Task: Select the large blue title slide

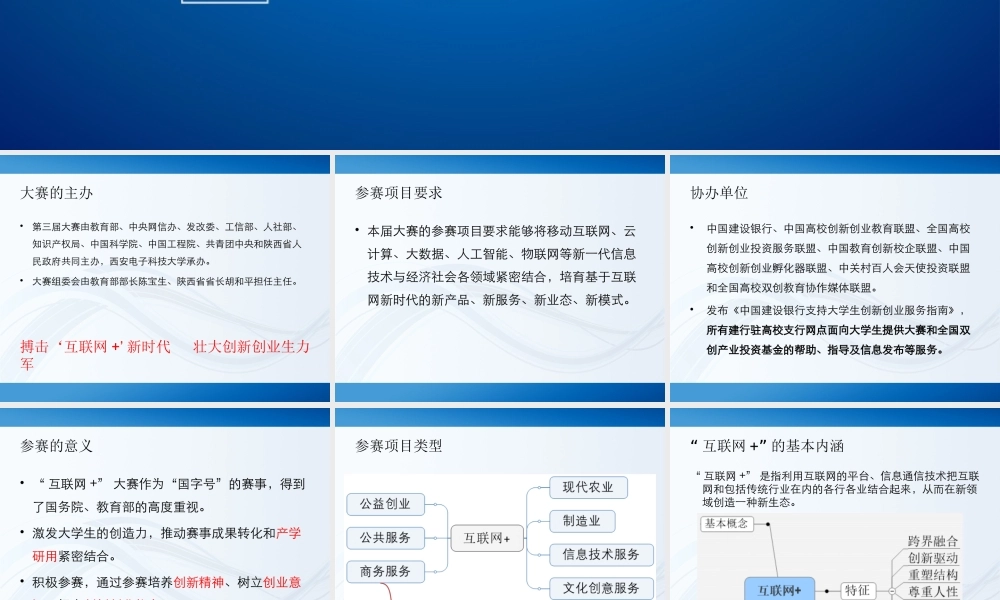Action: (500, 75)
